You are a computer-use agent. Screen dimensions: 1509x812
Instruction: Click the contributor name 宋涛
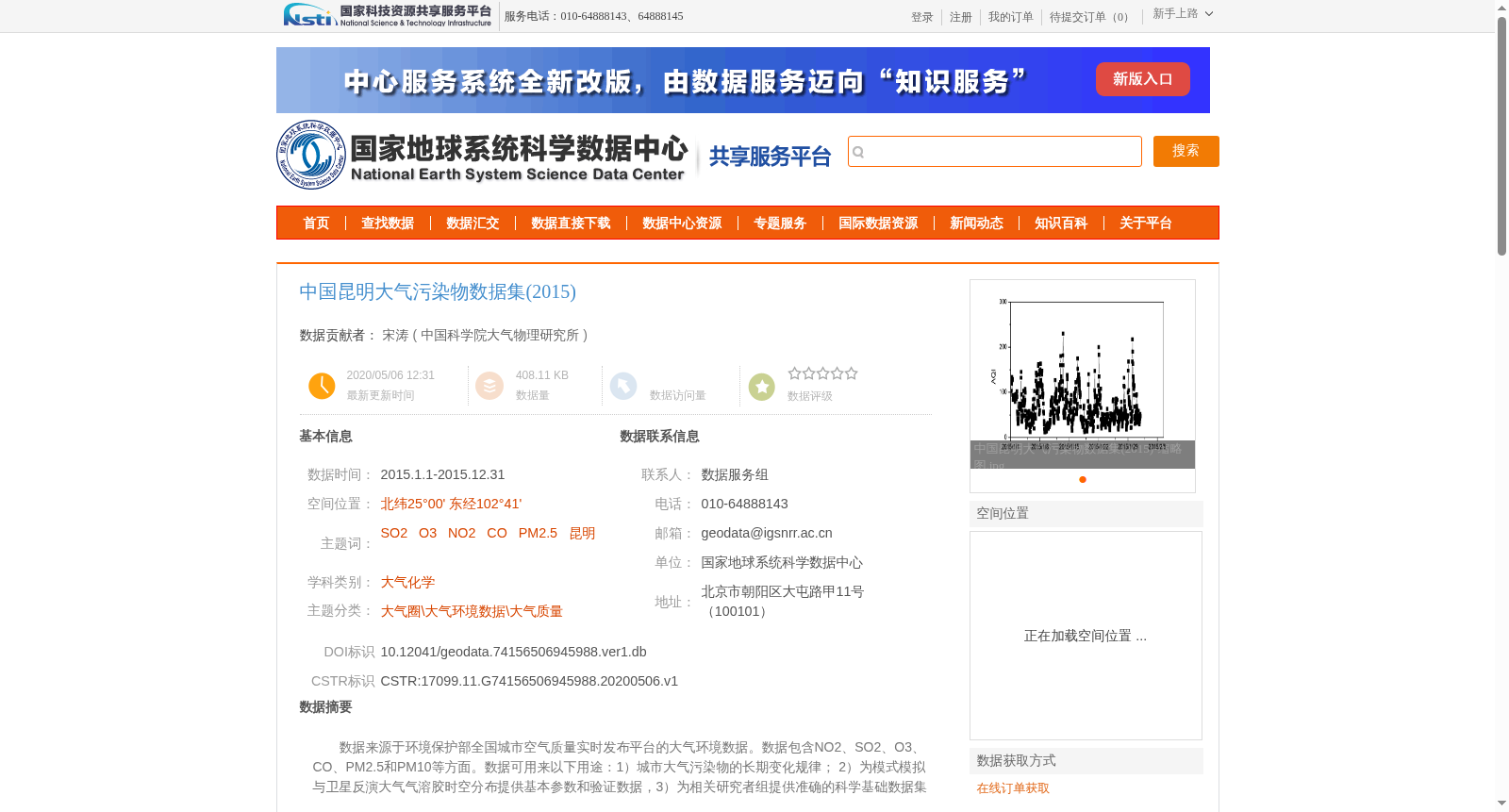tap(395, 335)
